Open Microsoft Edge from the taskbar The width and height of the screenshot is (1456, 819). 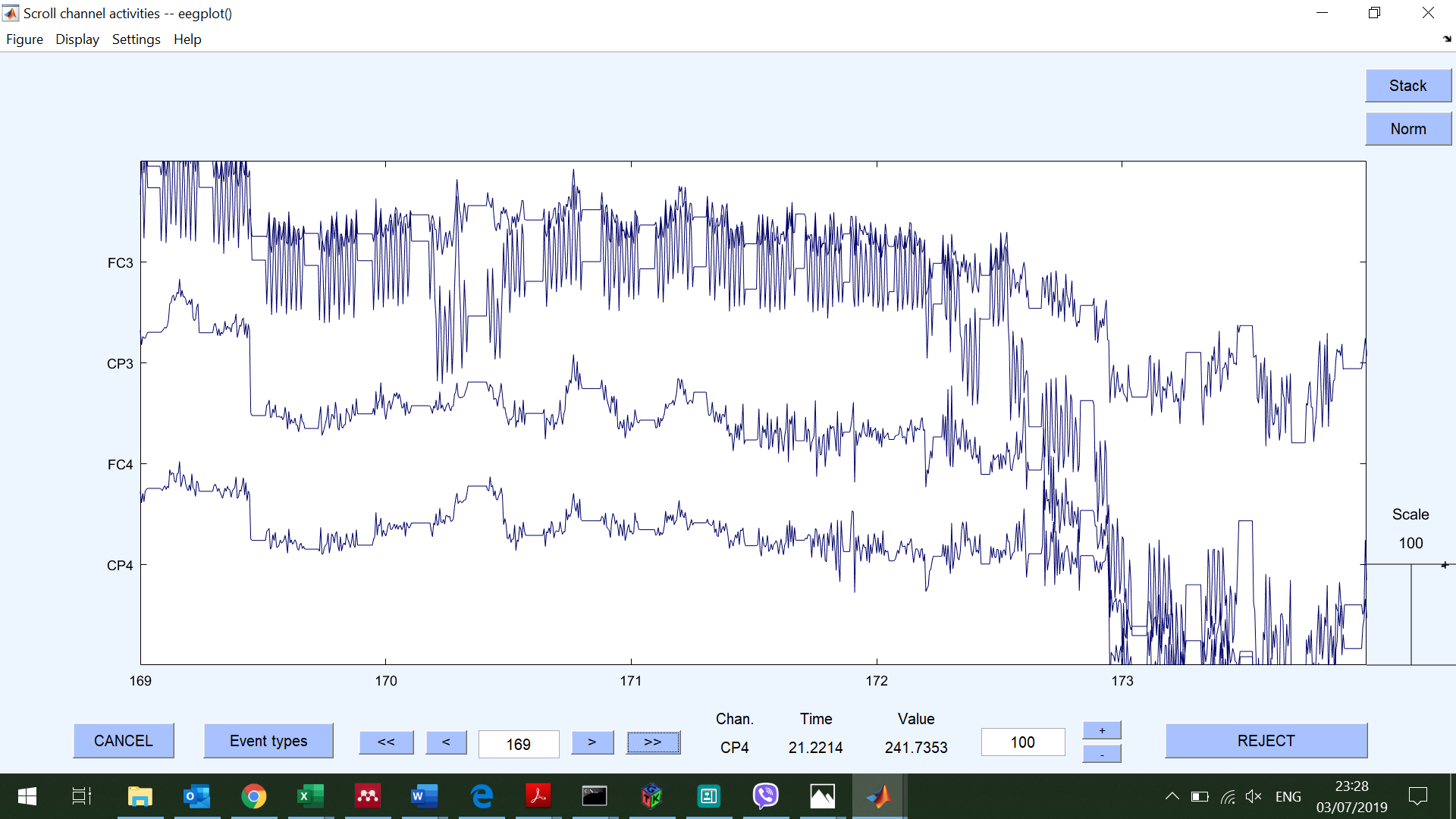(x=482, y=796)
